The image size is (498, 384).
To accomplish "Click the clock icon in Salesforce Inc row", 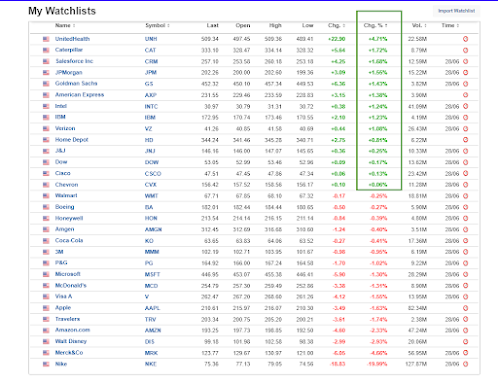I will (x=466, y=62).
